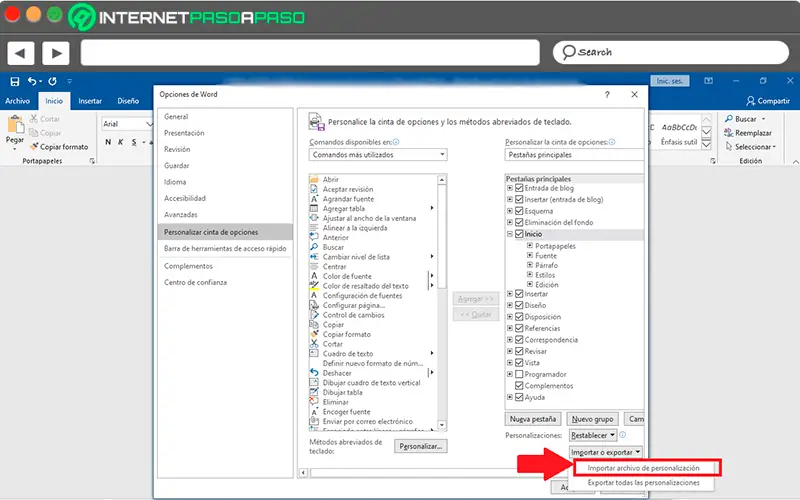
Task: Click the magnifier in the Search bar
Action: click(x=568, y=52)
